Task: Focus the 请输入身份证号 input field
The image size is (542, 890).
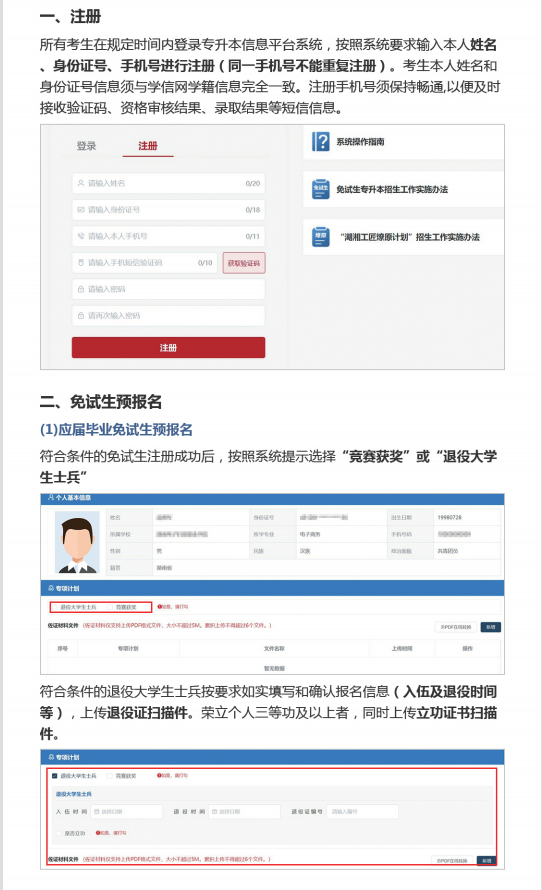Action: pyautogui.click(x=169, y=209)
